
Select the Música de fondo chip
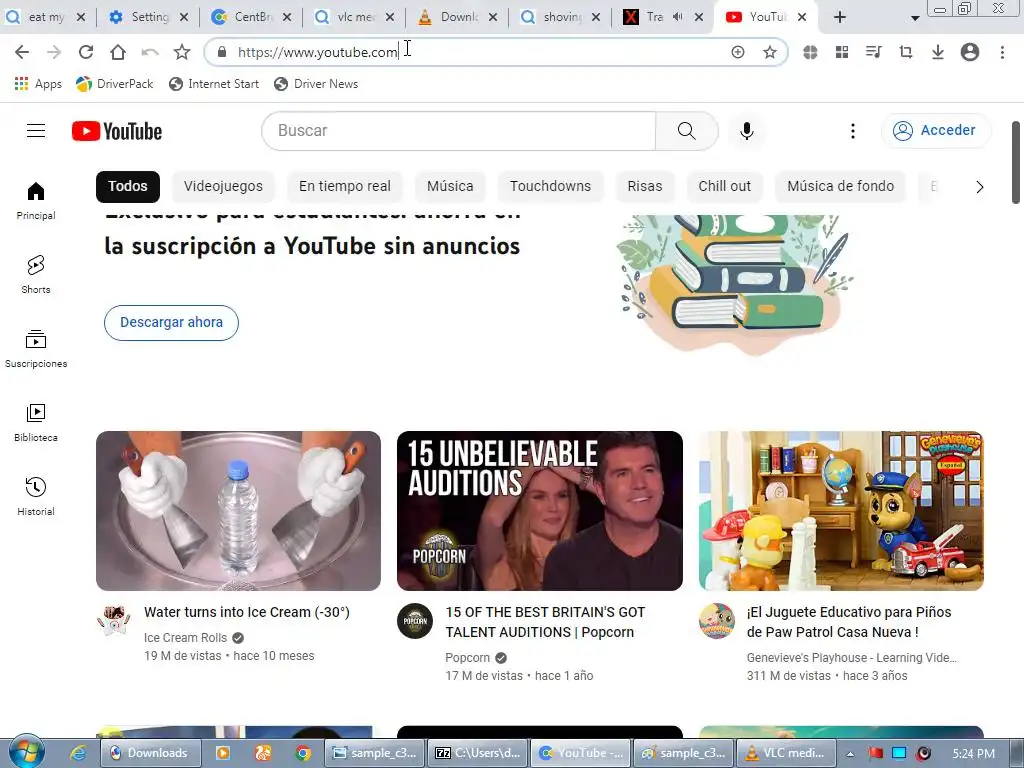tap(840, 186)
